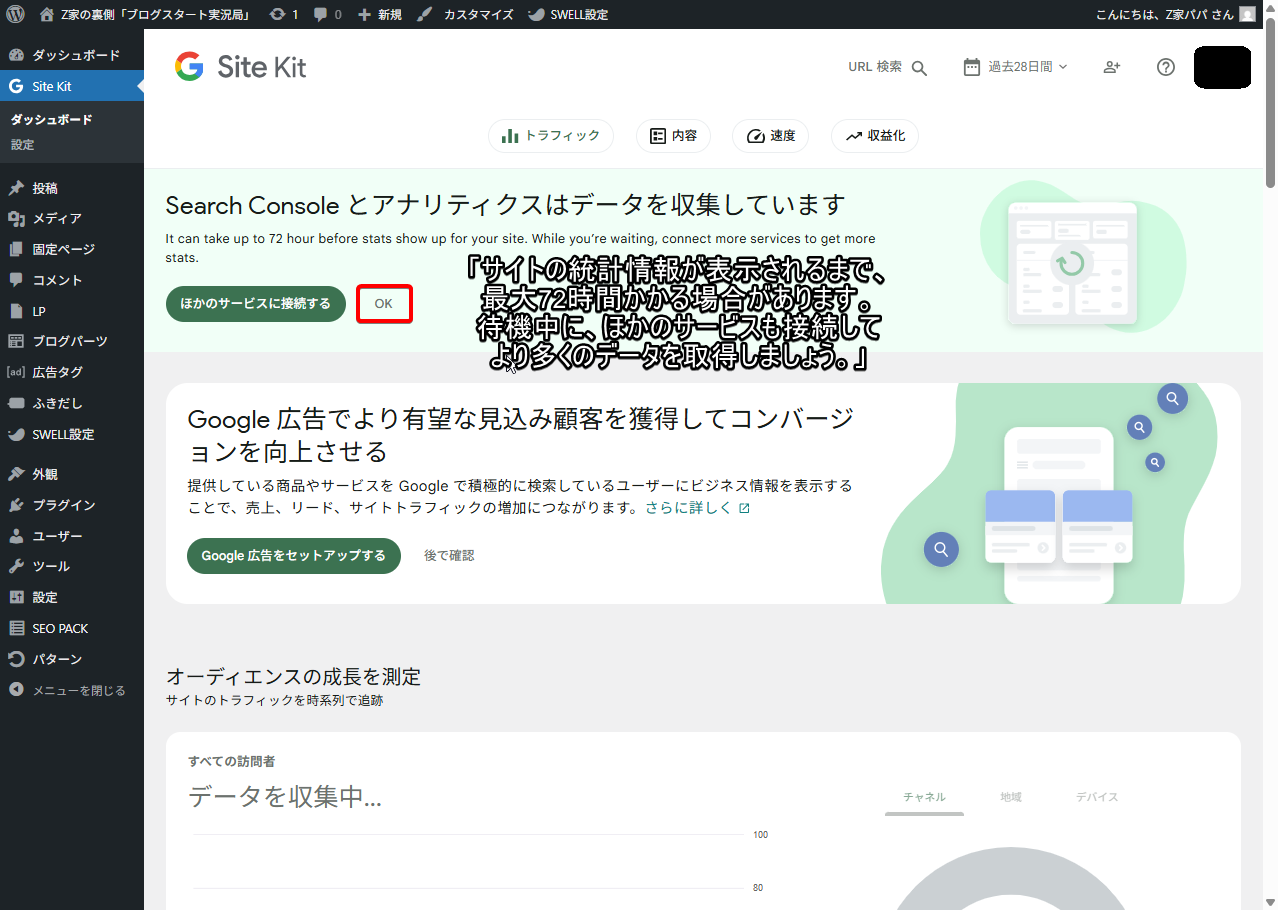
Task: Open ユーザー in the sidebar
Action: click(72, 536)
